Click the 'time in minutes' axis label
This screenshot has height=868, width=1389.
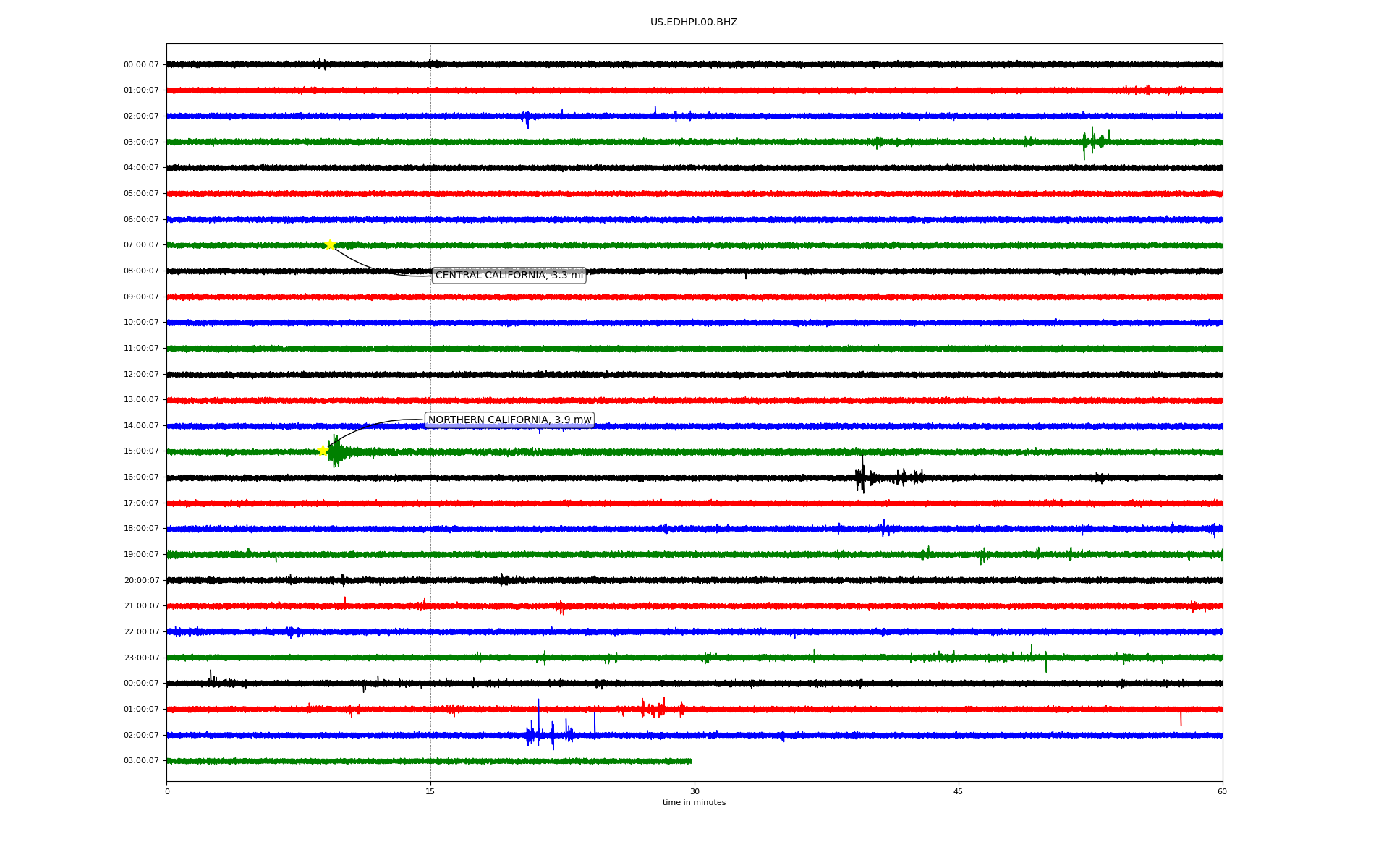tap(693, 803)
